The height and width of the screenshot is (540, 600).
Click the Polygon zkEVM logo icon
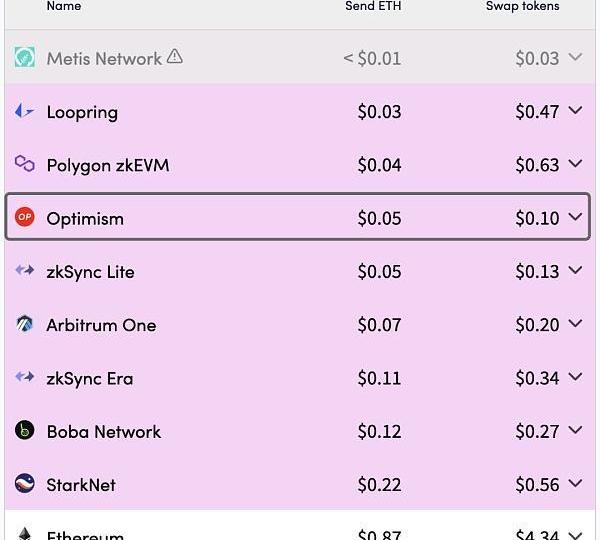click(25, 164)
